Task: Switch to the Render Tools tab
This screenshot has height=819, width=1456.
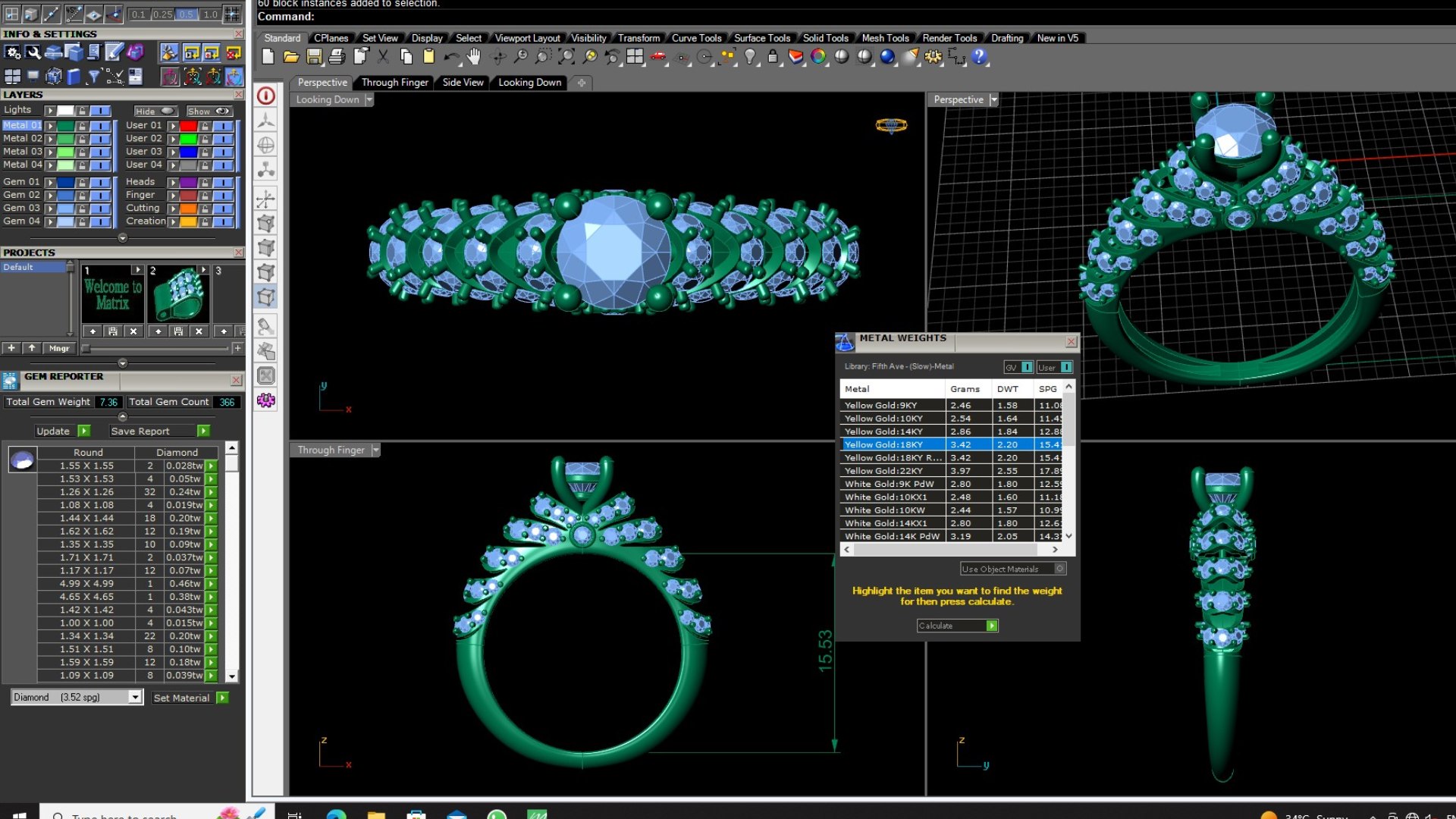Action: 949,38
